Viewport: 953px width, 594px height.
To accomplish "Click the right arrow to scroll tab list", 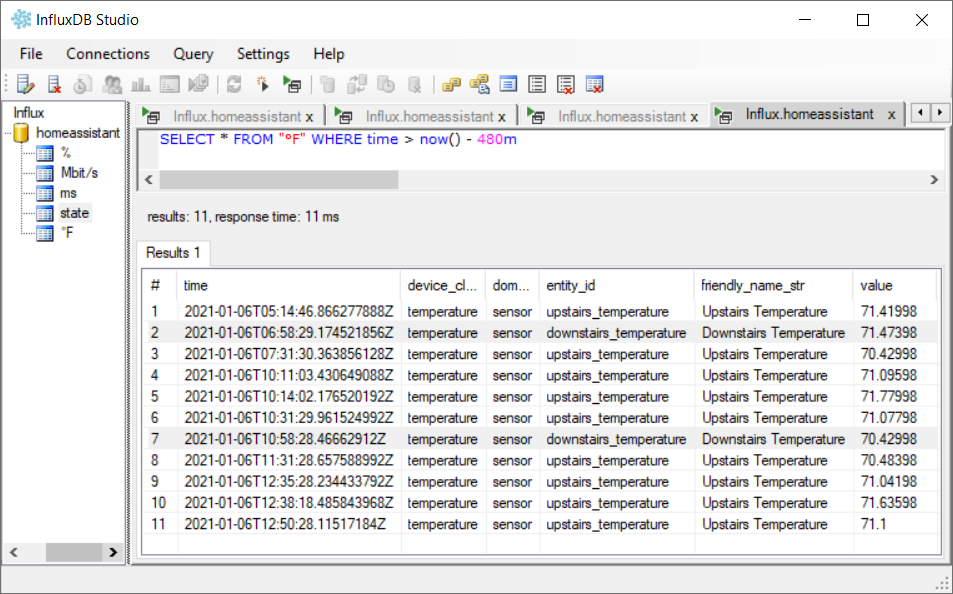I will point(940,114).
